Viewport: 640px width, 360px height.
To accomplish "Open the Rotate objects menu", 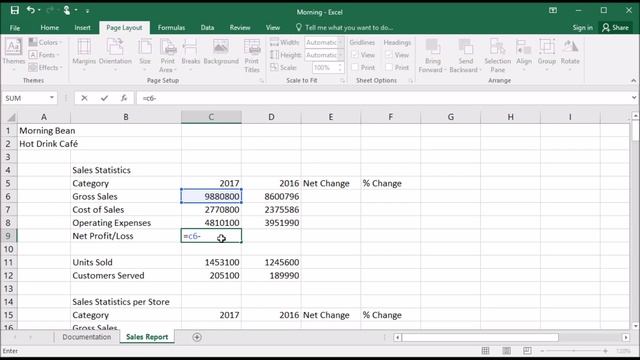I will pyautogui.click(x=570, y=55).
